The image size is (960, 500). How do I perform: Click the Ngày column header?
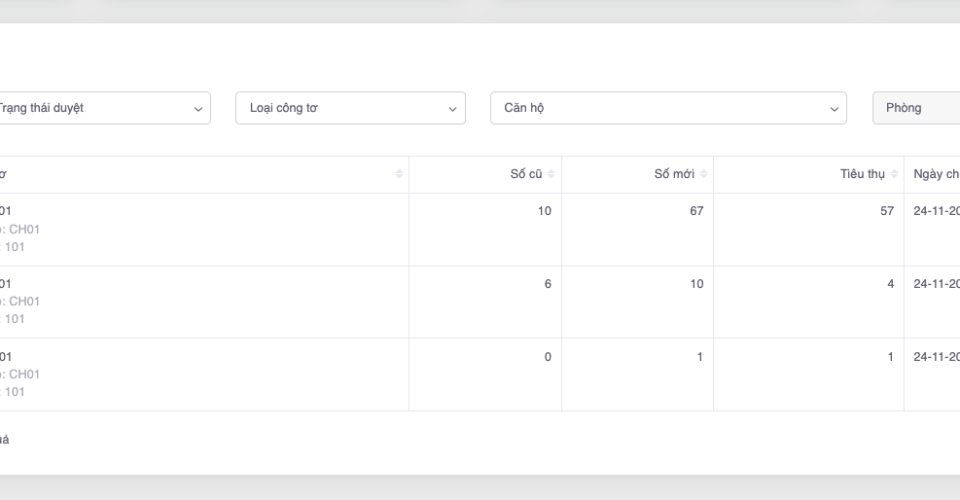[x=935, y=175]
